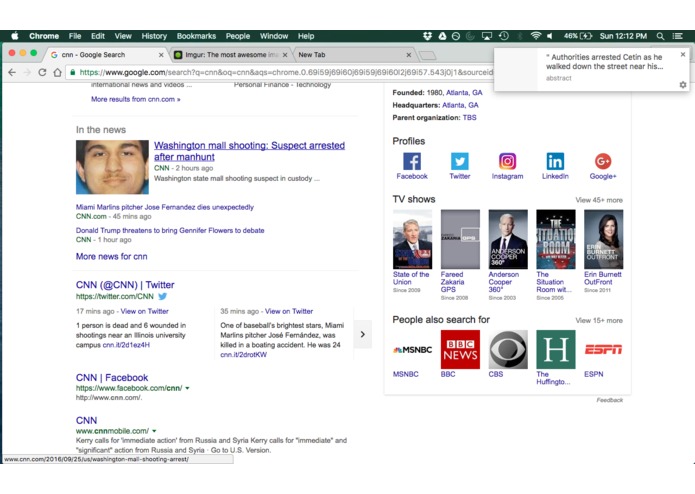Open the Help menu
The width and height of the screenshot is (695, 494).
point(306,36)
